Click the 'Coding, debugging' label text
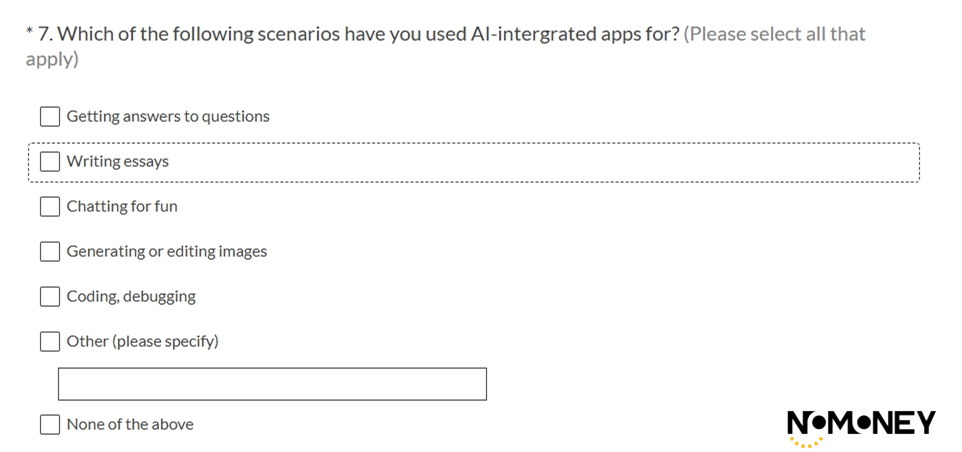 coord(131,296)
